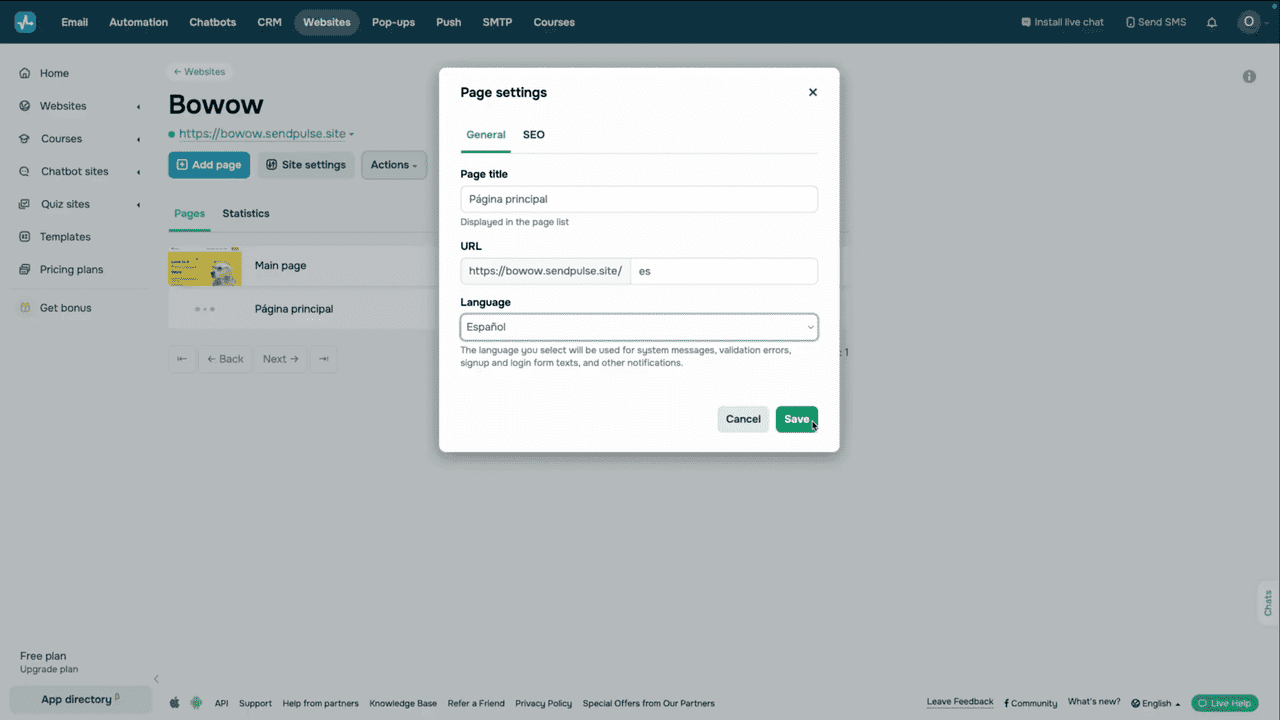
Task: Open the Websites section in the sidebar
Action: (x=62, y=105)
